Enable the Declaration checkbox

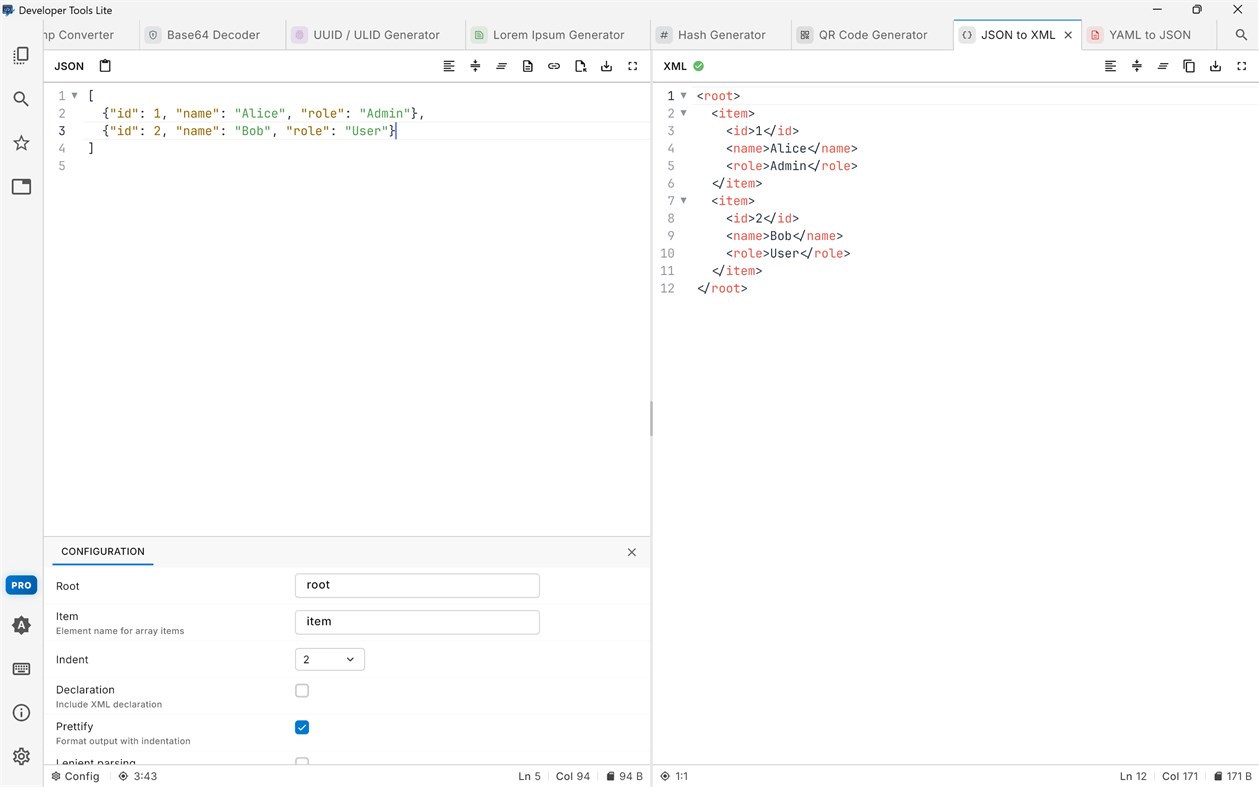tap(302, 691)
